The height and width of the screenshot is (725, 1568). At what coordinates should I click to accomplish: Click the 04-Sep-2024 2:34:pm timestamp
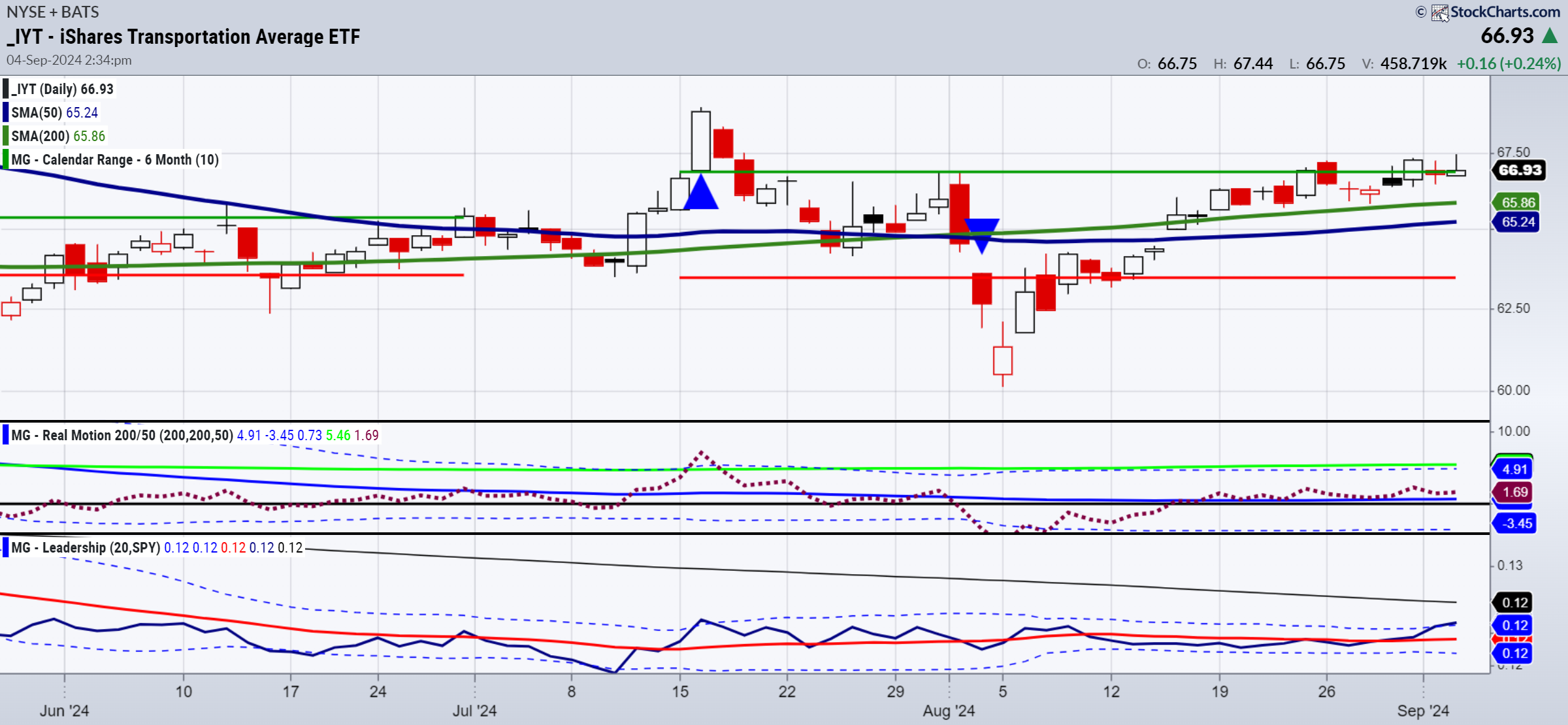[69, 60]
